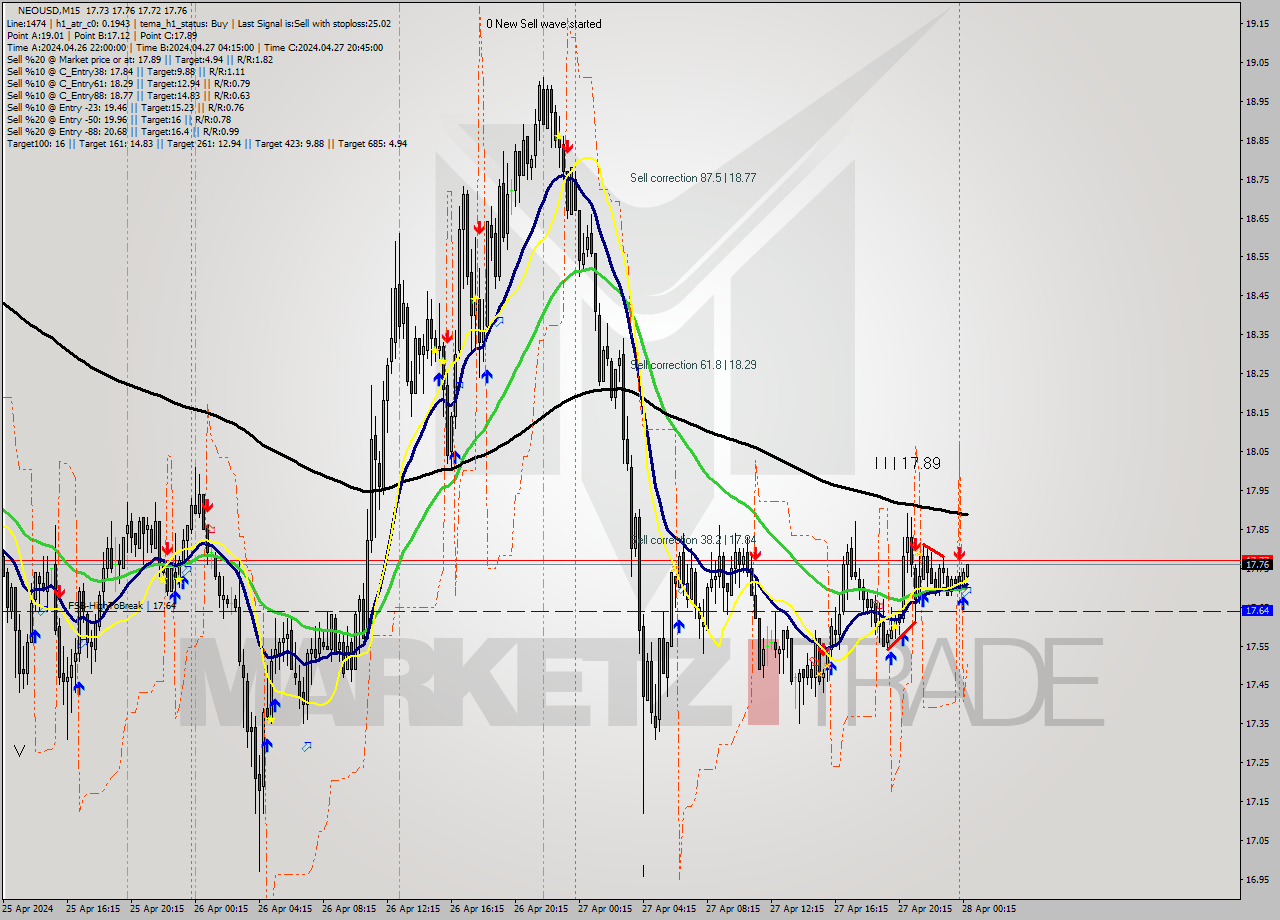Click the '26 Apr 16:15' time label
This screenshot has width=1280, height=920.
(476, 909)
